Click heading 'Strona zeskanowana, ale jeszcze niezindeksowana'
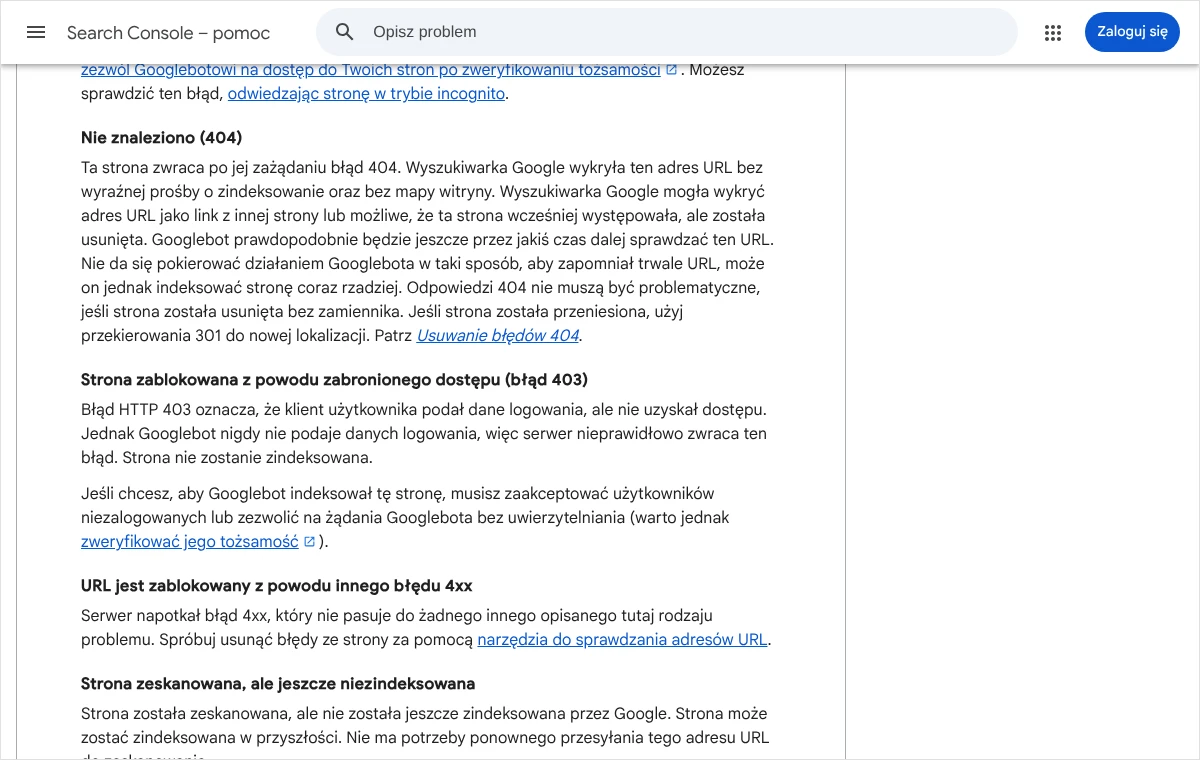The width and height of the screenshot is (1200, 760). 278,684
